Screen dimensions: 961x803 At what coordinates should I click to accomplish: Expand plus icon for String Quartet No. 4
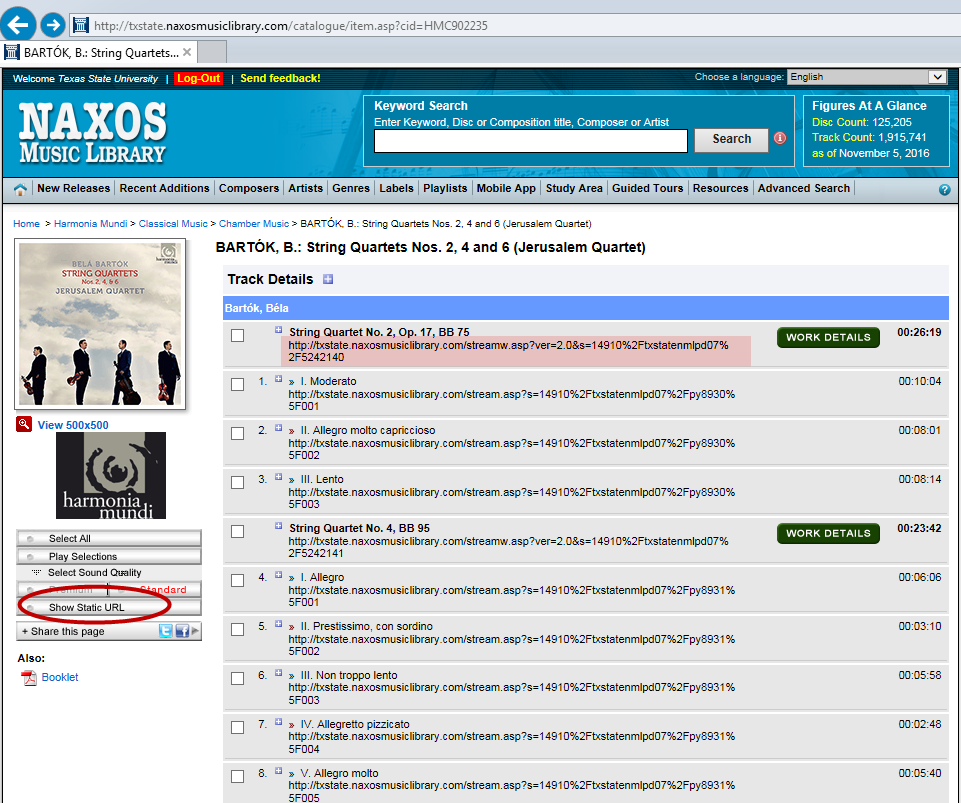[x=278, y=526]
